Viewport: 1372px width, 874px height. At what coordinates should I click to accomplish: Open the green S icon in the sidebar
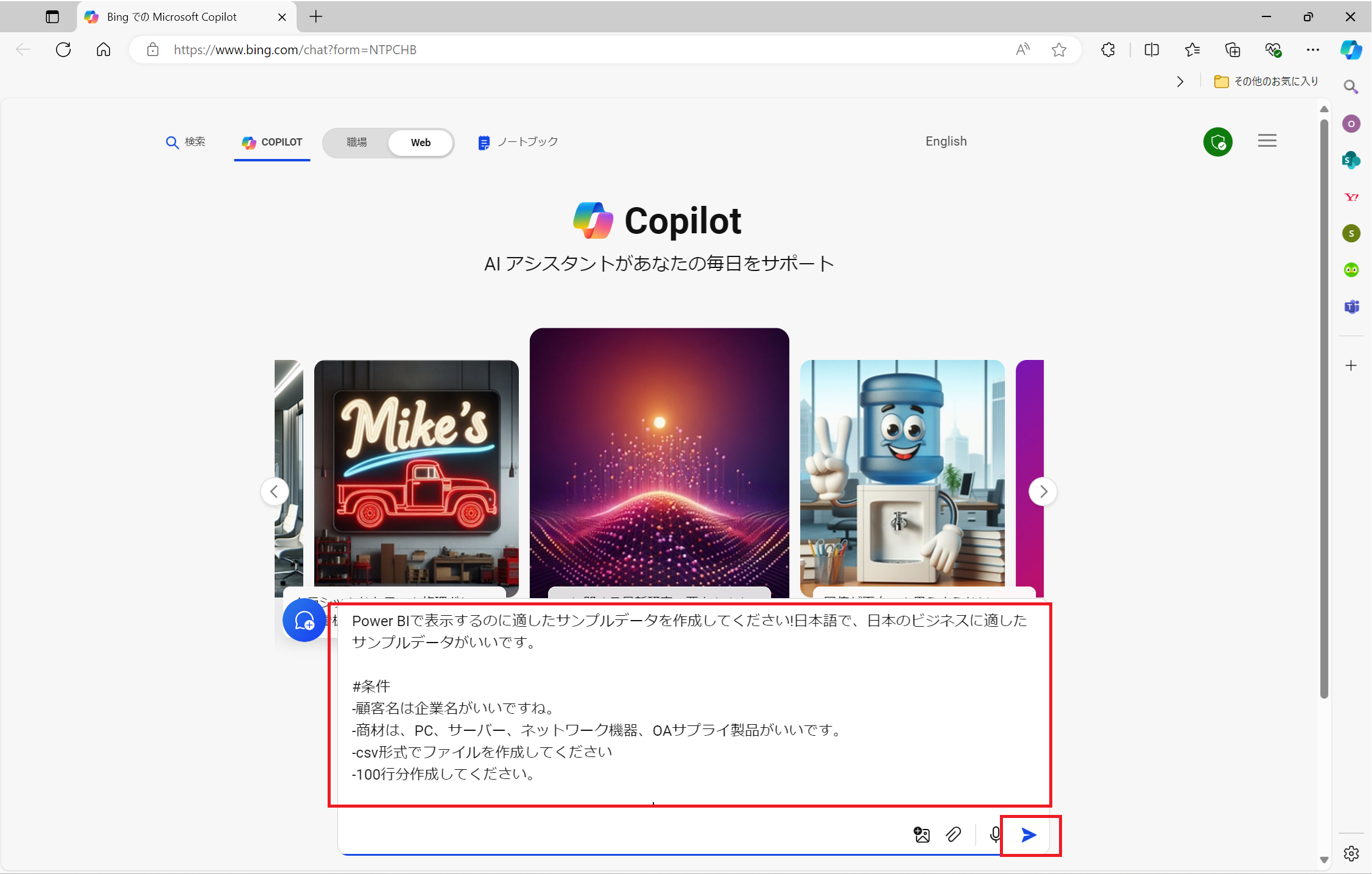pos(1351,233)
